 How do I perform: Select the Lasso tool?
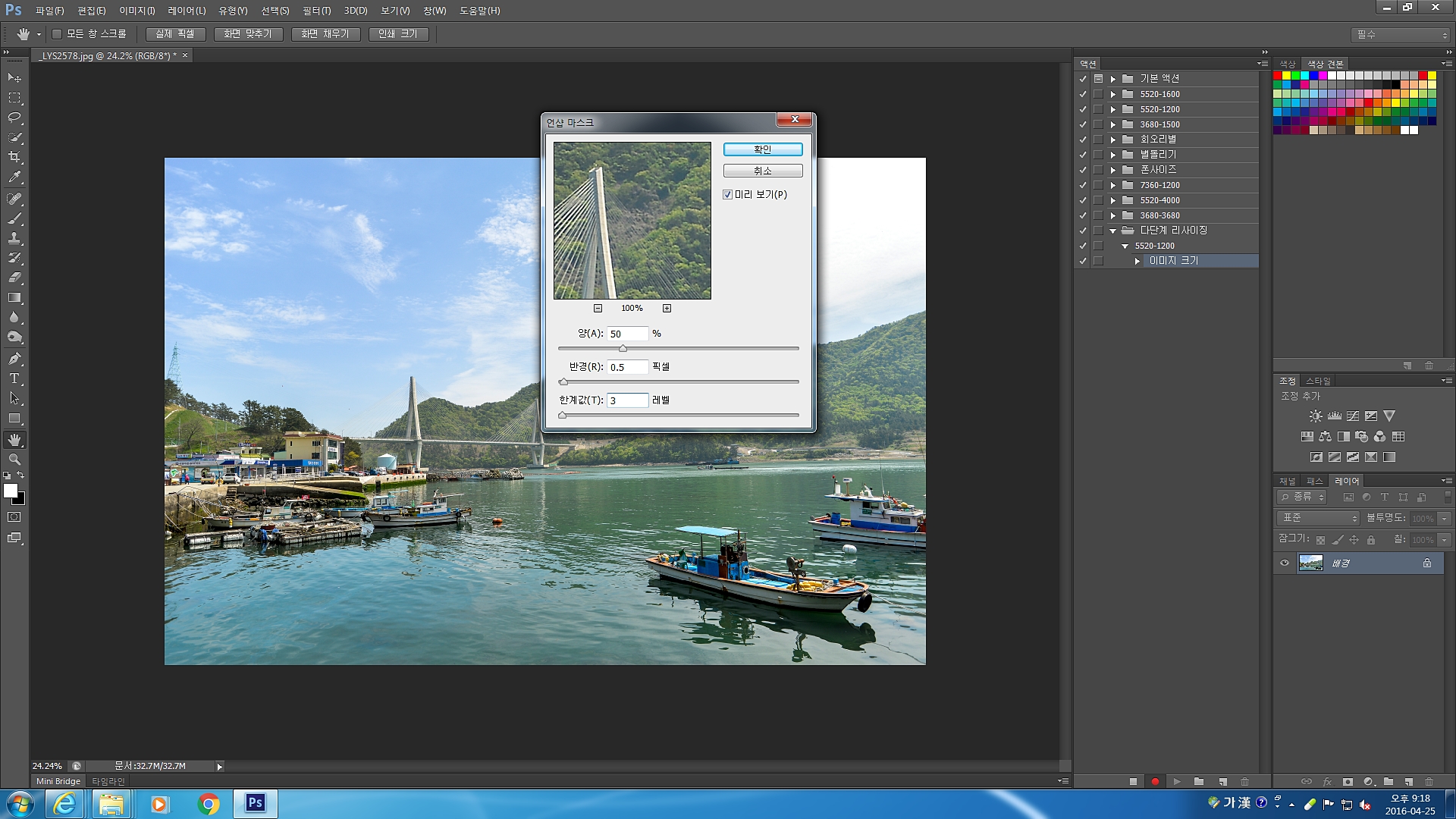[14, 118]
